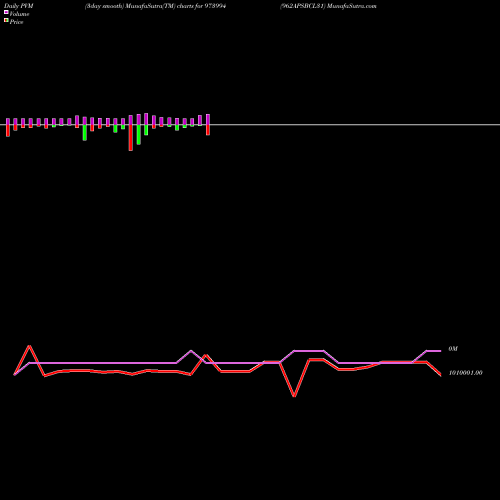Click the Price legend color swatch
Viewport: 500px width, 500px height.
point(6,21)
